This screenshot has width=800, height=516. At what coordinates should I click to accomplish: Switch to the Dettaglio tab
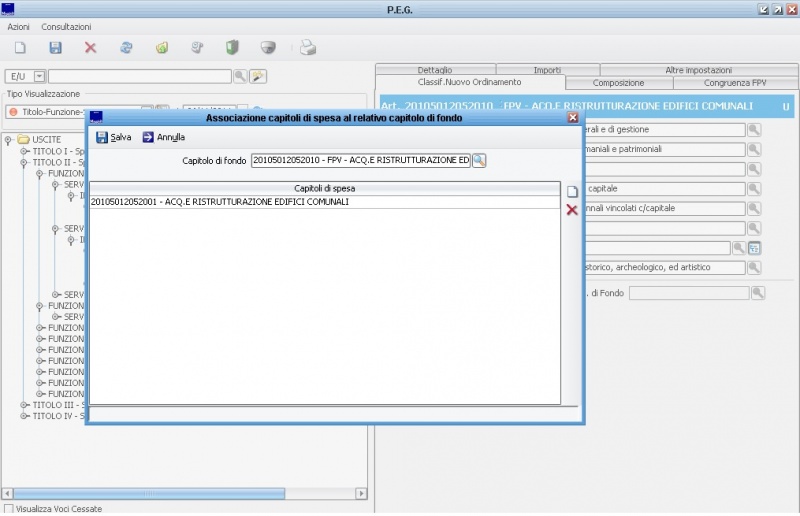[435, 70]
